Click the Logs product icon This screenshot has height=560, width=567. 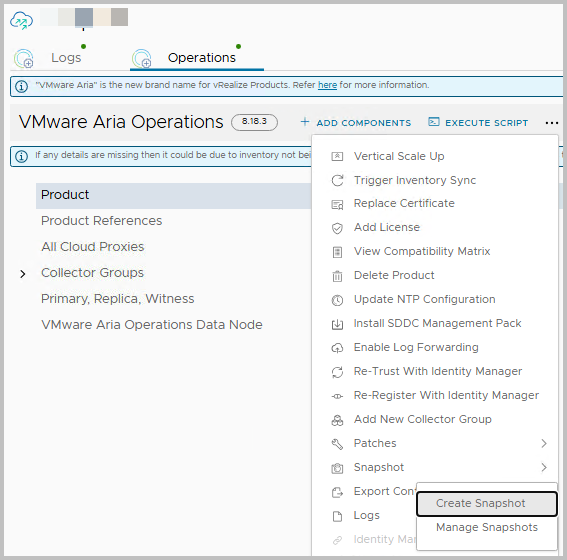tap(24, 58)
